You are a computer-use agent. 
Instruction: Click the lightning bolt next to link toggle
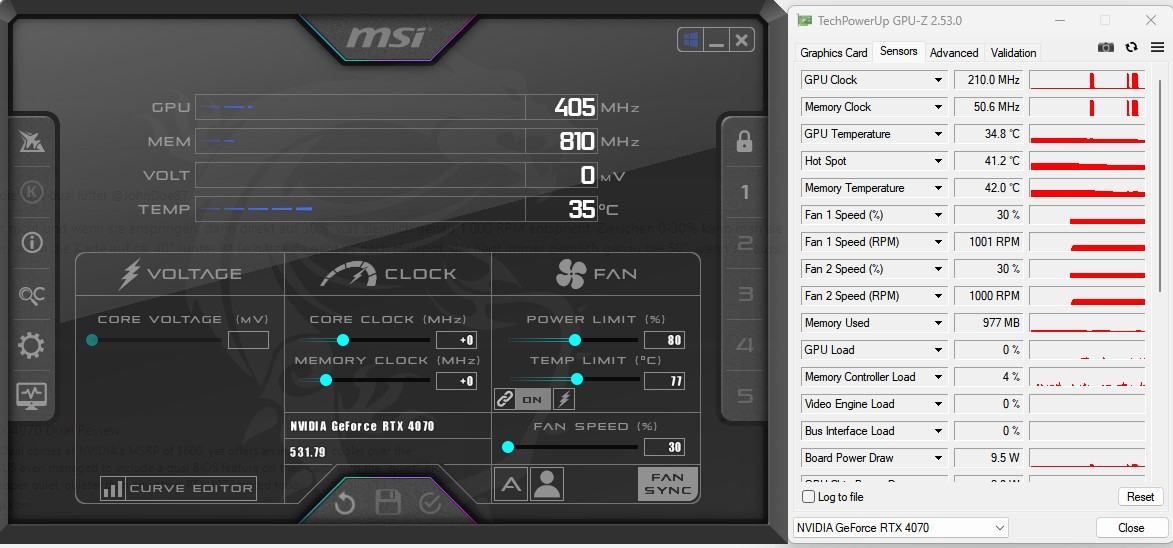(563, 399)
